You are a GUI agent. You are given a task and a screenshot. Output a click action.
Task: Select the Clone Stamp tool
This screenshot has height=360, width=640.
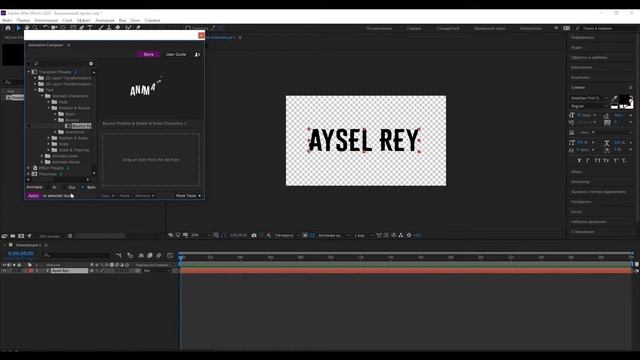click(x=109, y=28)
